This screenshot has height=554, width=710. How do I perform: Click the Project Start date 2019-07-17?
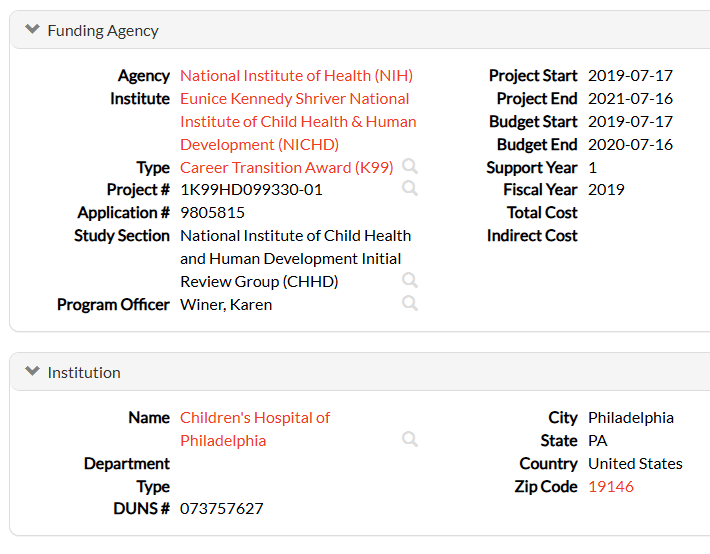(630, 76)
